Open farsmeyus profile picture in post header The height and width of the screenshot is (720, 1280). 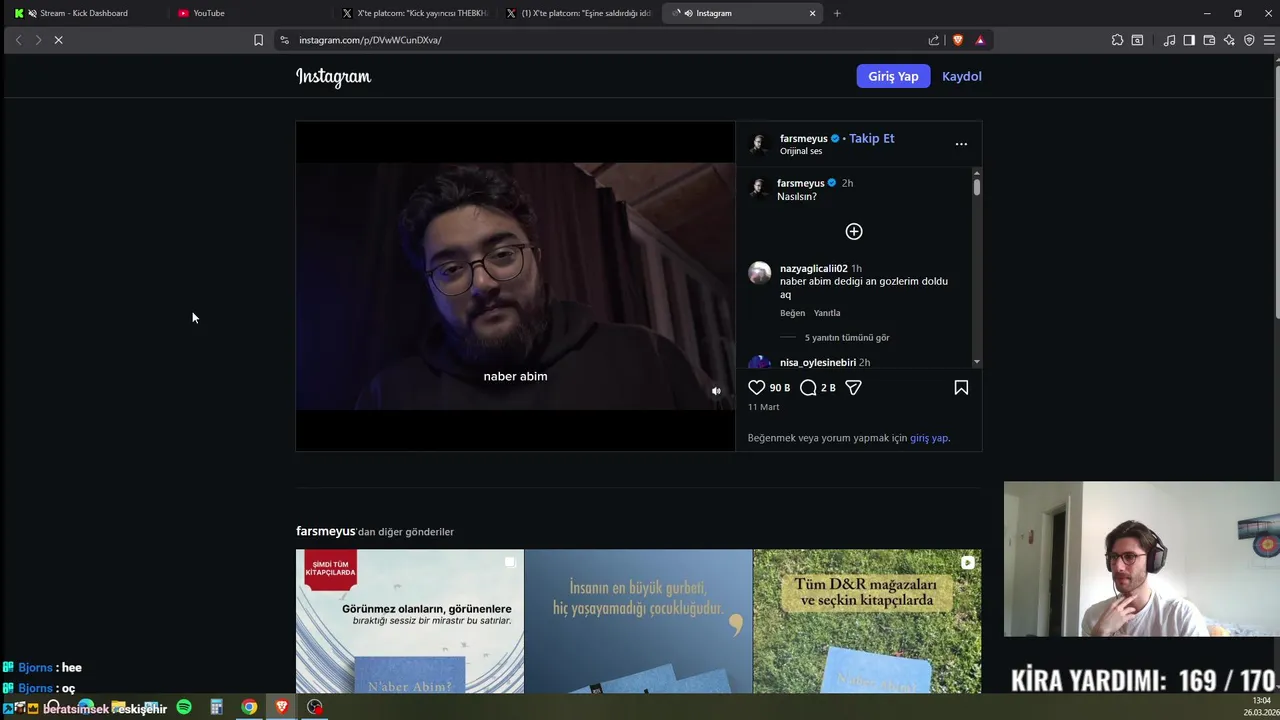(x=759, y=144)
